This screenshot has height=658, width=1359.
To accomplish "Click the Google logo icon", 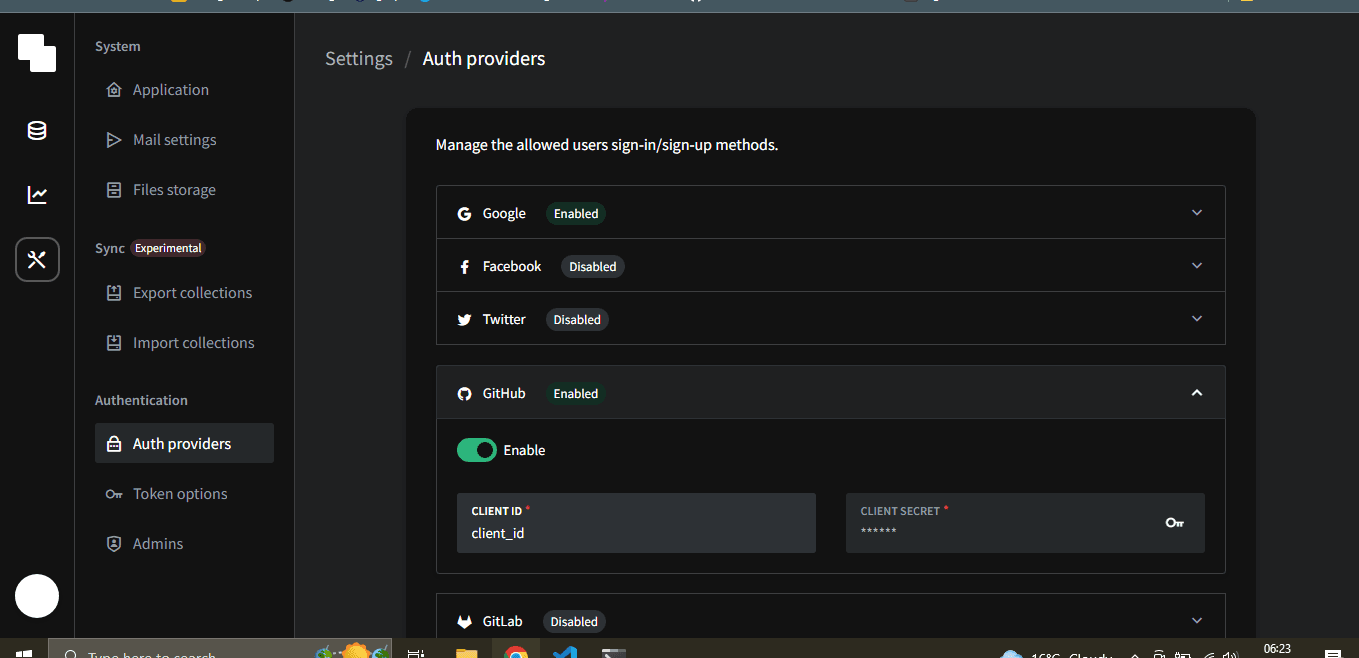I will [x=464, y=214].
